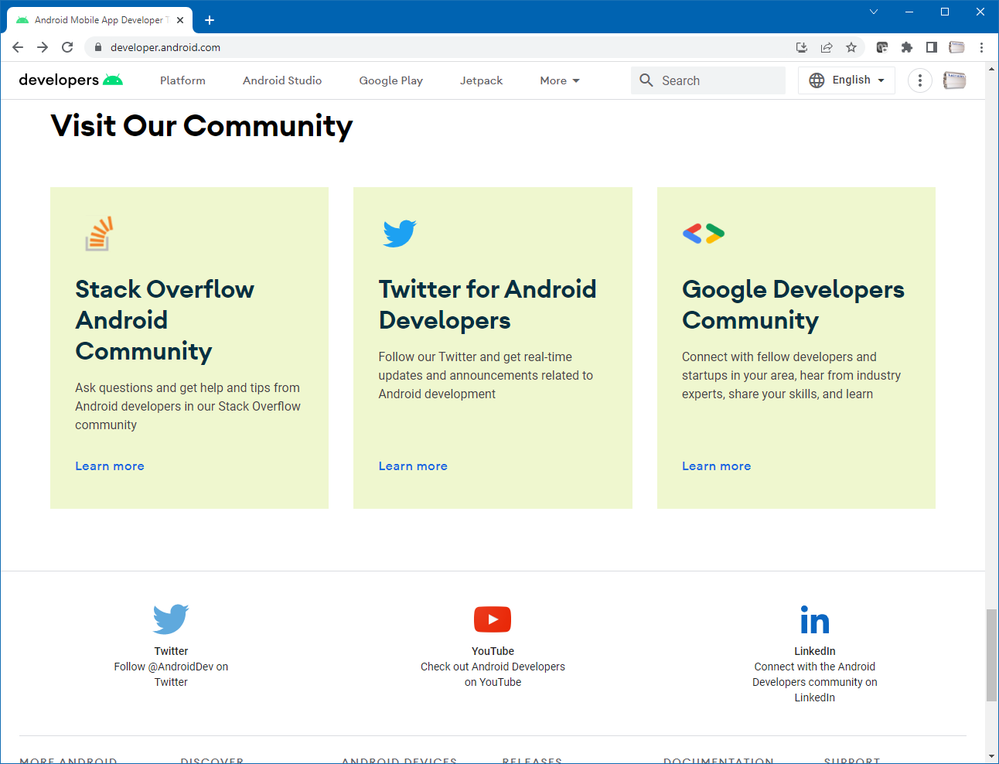Click "Check out Android Developers on YouTube" text

[x=492, y=674]
